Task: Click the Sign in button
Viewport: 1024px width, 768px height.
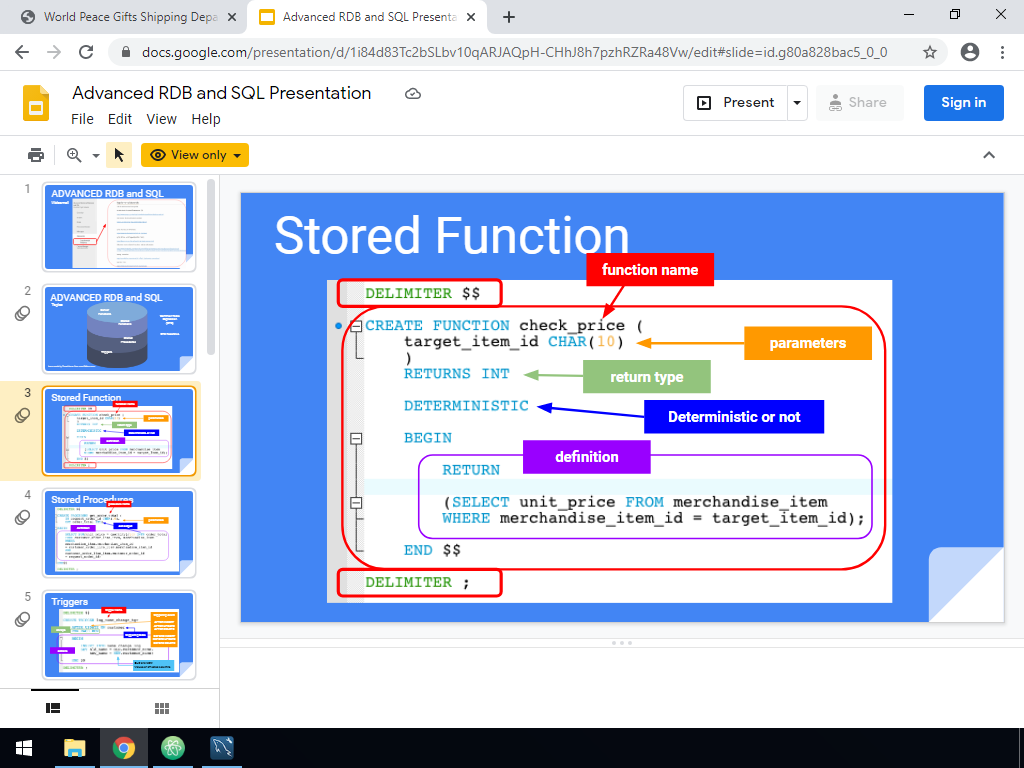Action: click(963, 103)
